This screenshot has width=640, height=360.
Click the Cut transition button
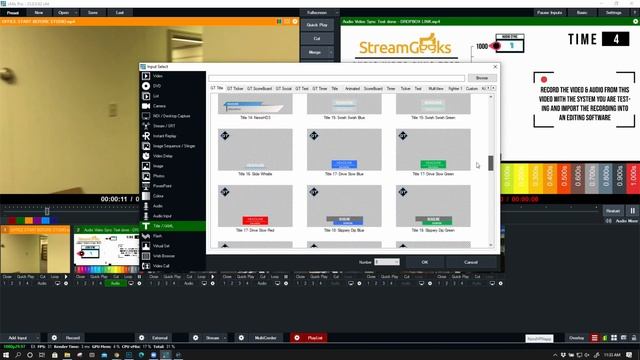click(x=317, y=38)
